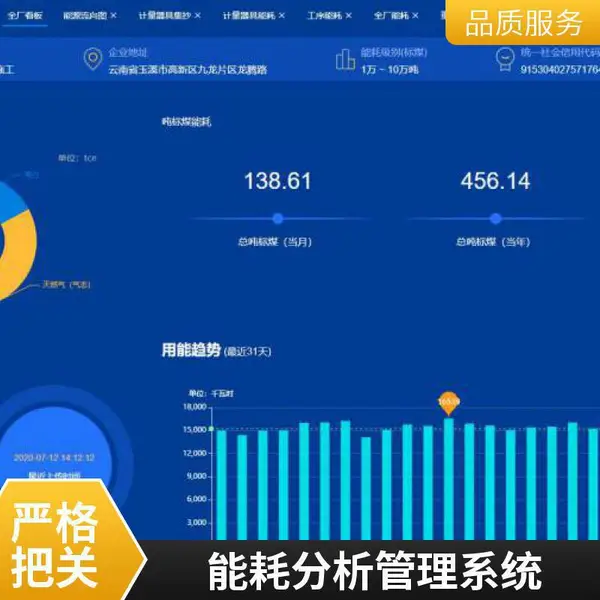The image size is (600, 600).
Task: Open the 计量器具能耗 tab
Action: pyautogui.click(x=249, y=16)
